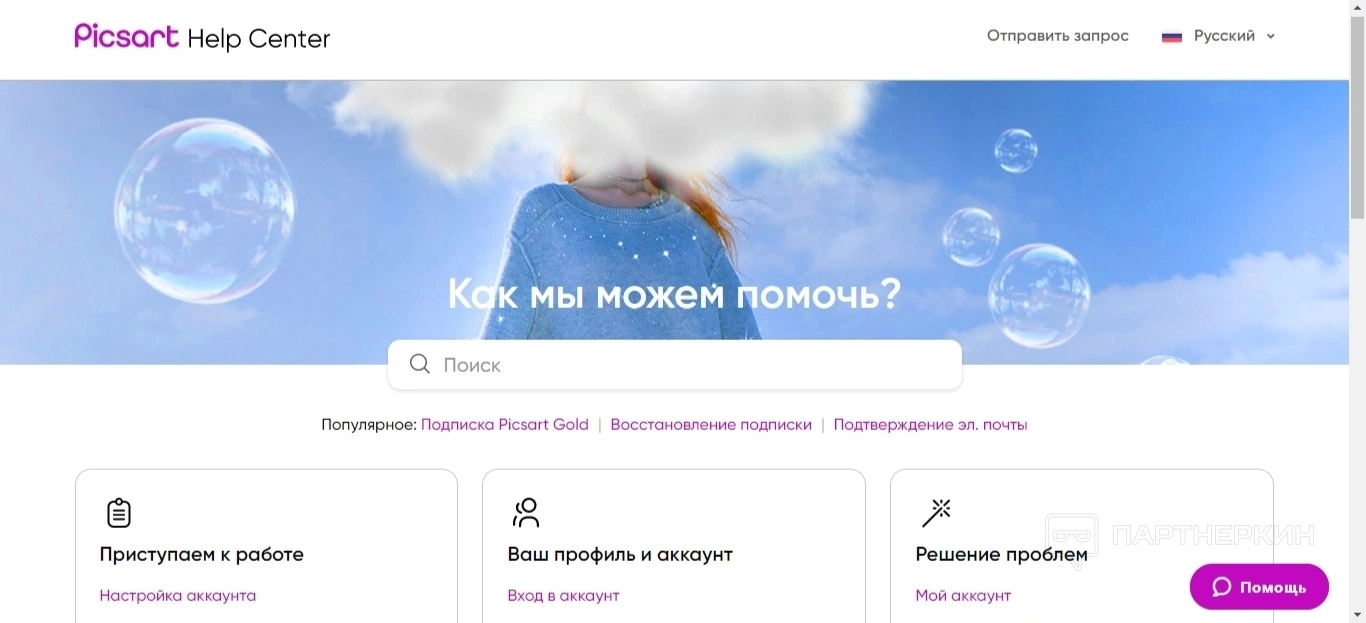Follow the Вход в аккаунт link
Image resolution: width=1366 pixels, height=623 pixels.
click(564, 595)
